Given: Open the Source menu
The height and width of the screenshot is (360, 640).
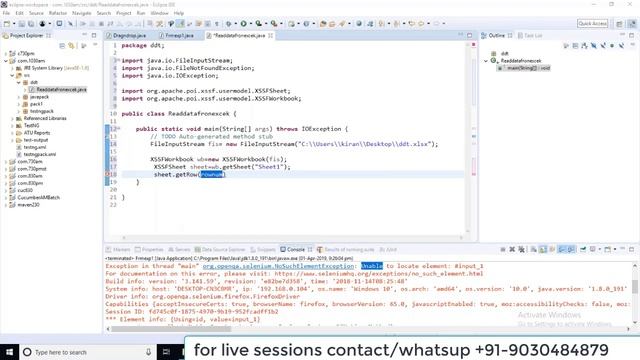Looking at the screenshot, I should point(36,13).
